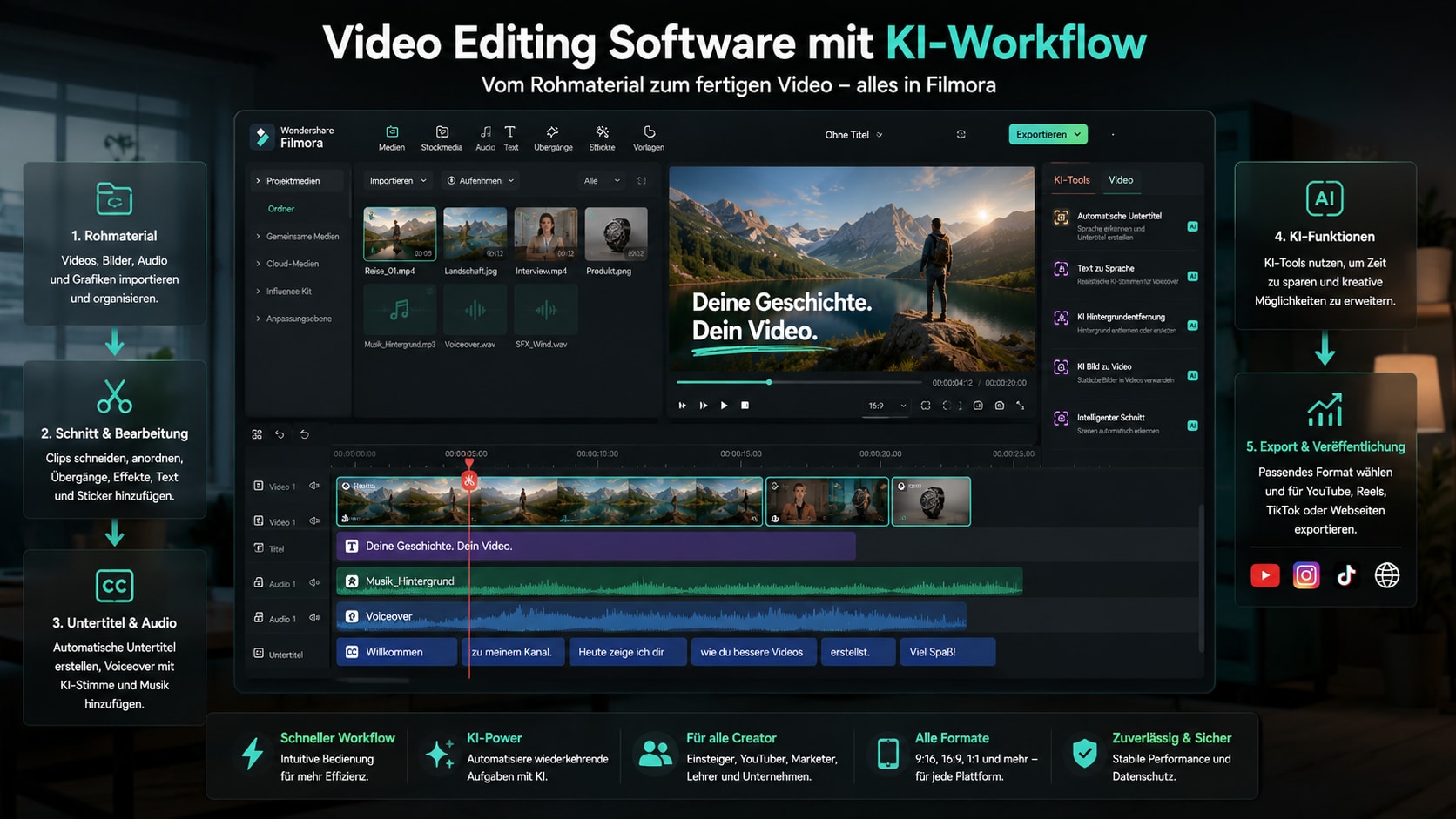The width and height of the screenshot is (1456, 819).
Task: Open the Importieren dropdown
Action: tap(398, 181)
